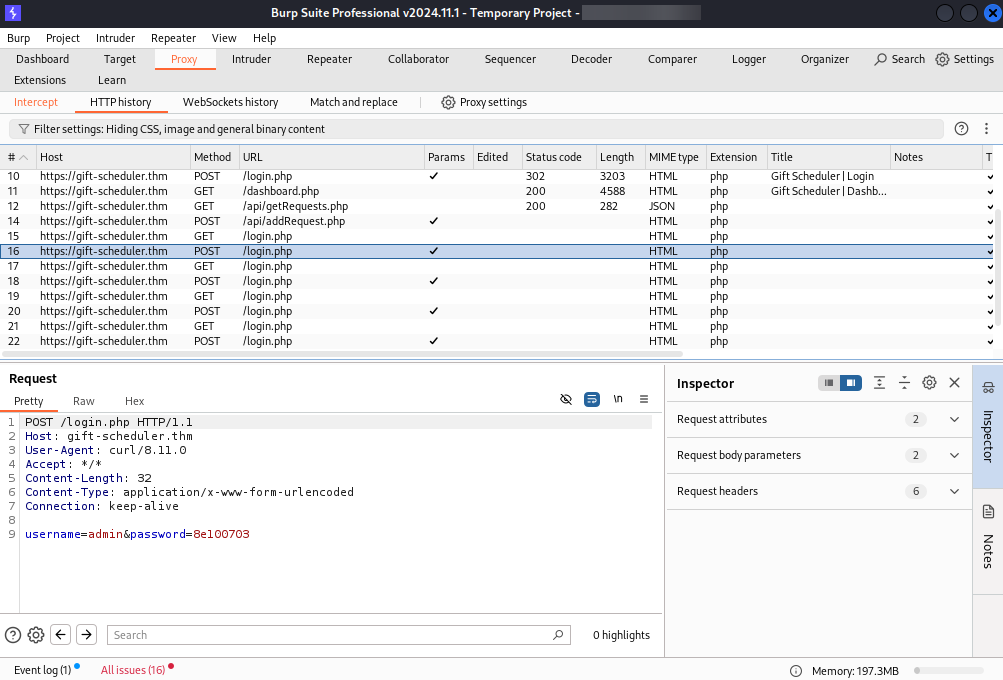Click the magnifier icon beside Search in the top bar
Image resolution: width=1003 pixels, height=680 pixels.
pyautogui.click(x=881, y=59)
